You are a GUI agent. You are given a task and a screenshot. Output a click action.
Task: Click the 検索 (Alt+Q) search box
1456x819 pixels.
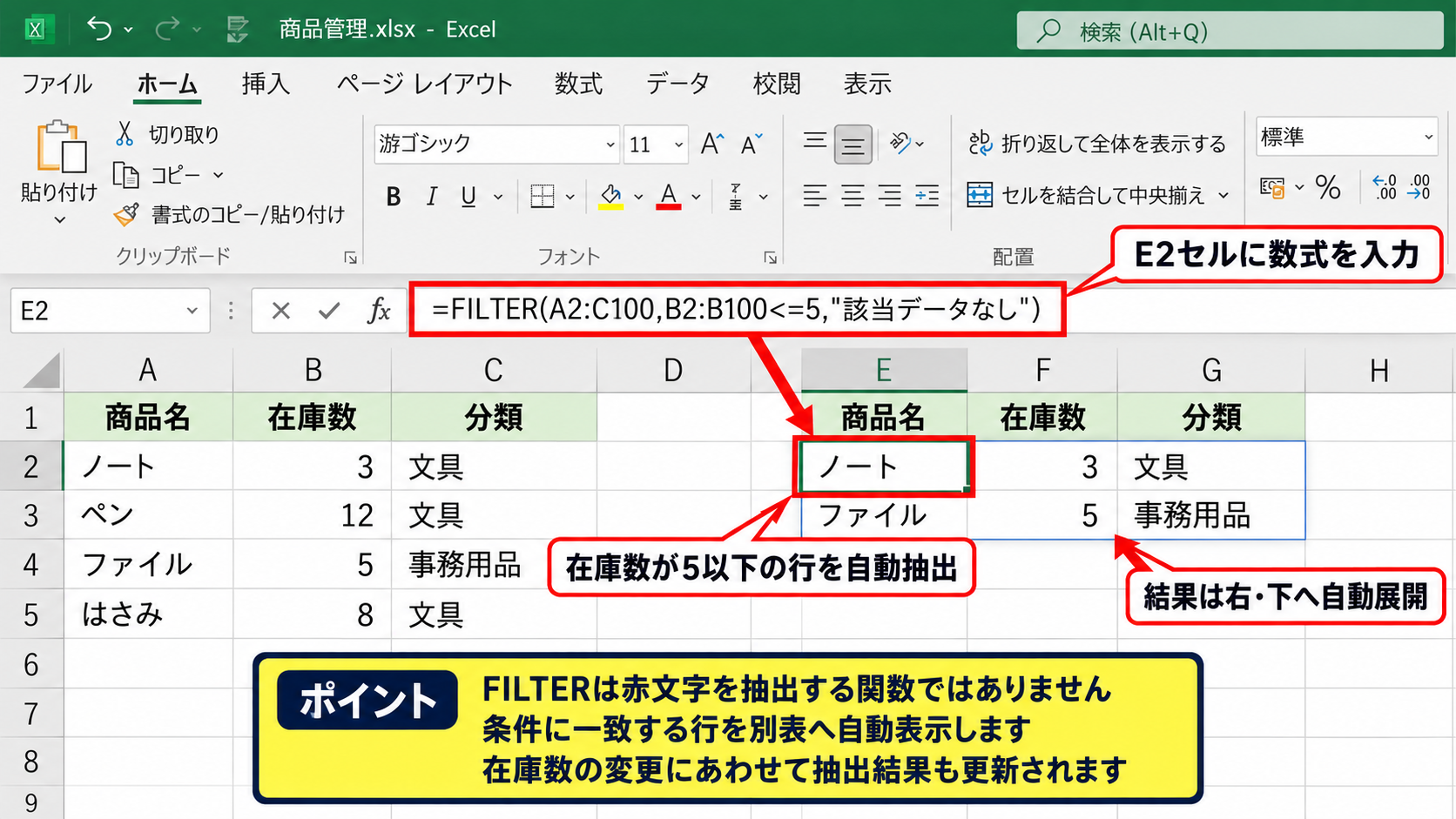coord(1230,31)
